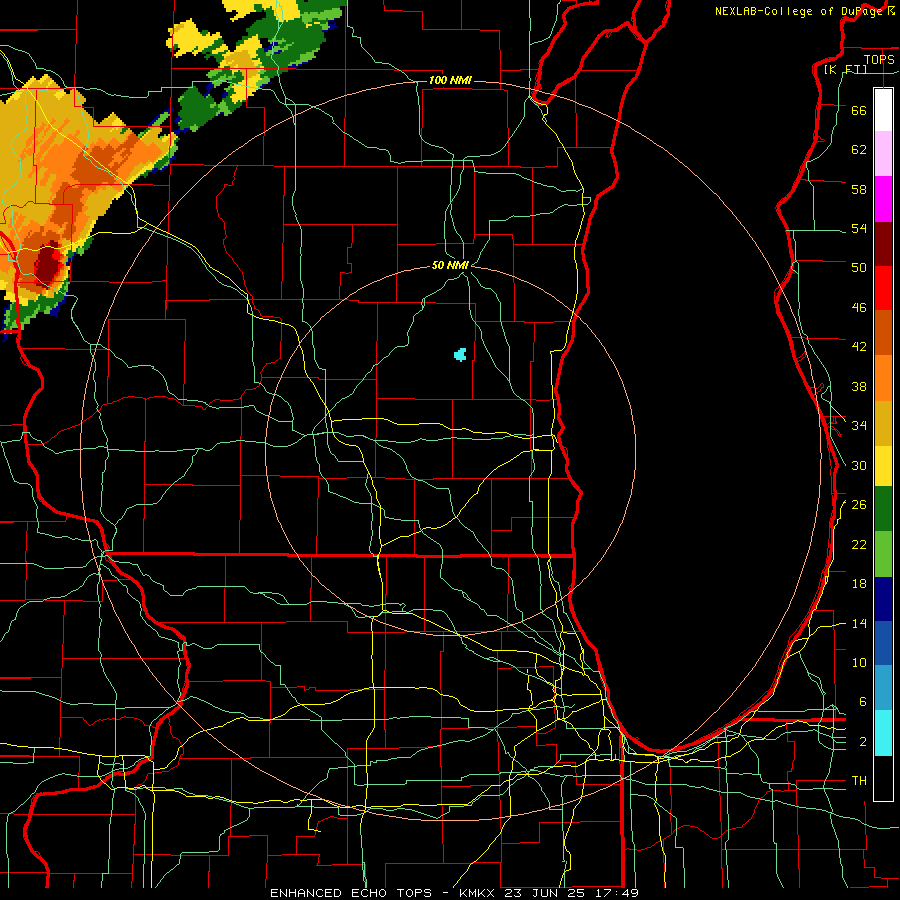This screenshot has width=900, height=900.
Task: Click the "2" scale label
Action: click(862, 742)
